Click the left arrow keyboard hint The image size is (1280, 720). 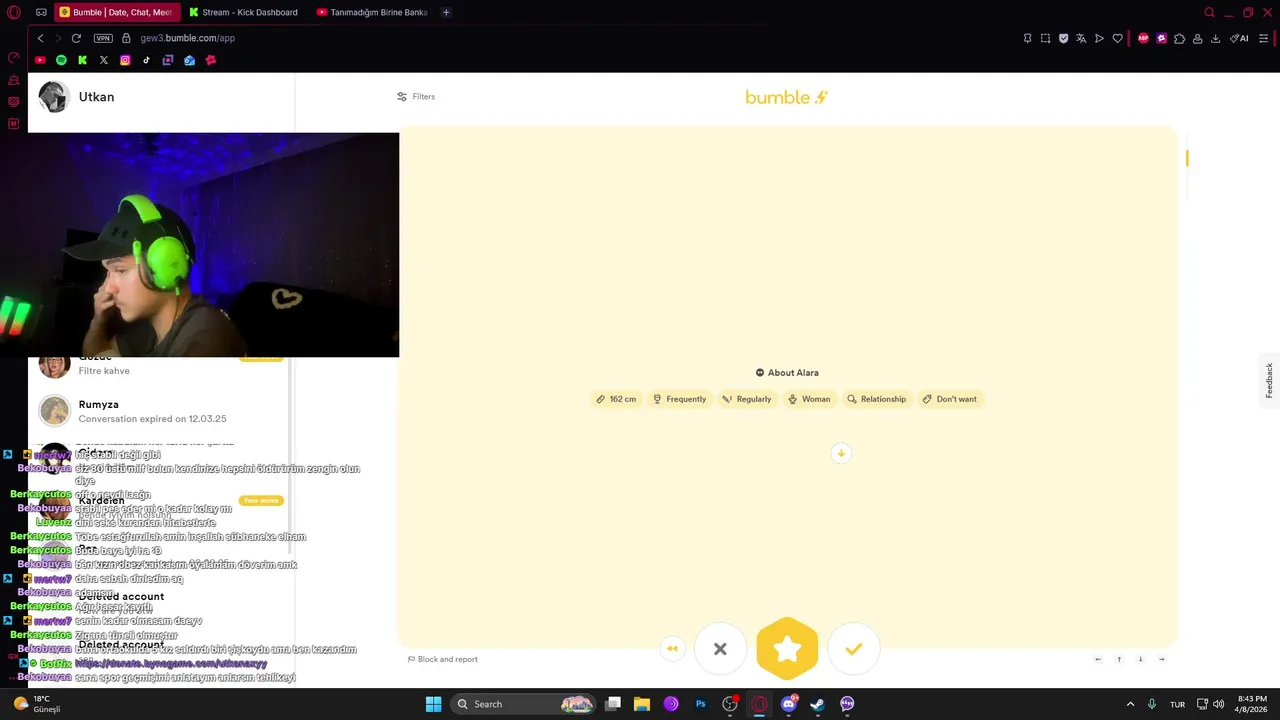(1098, 659)
